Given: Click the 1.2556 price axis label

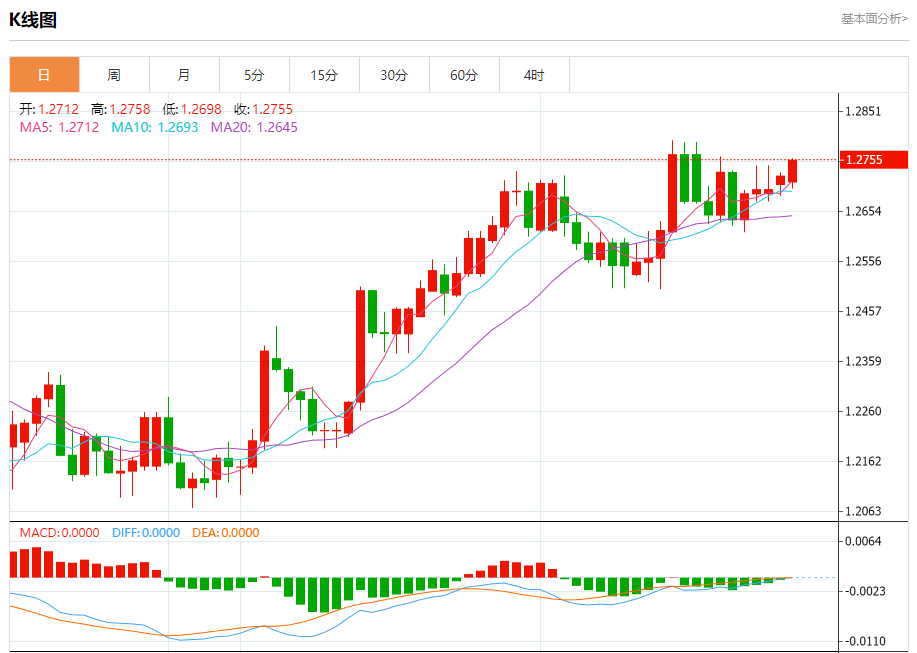Looking at the screenshot, I should 863,261.
